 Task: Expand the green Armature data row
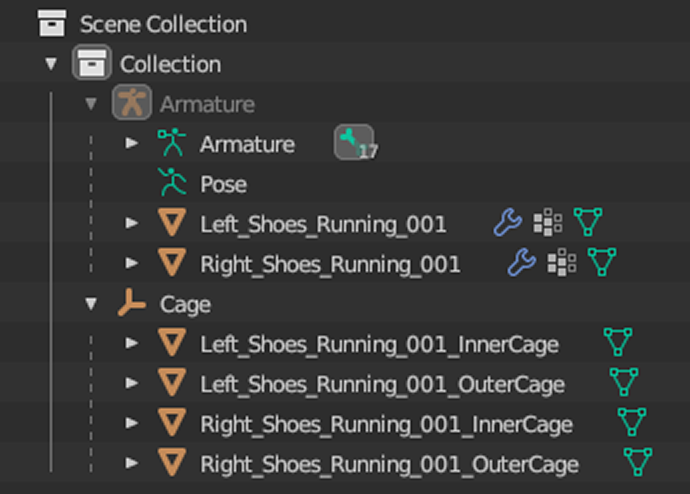132,143
